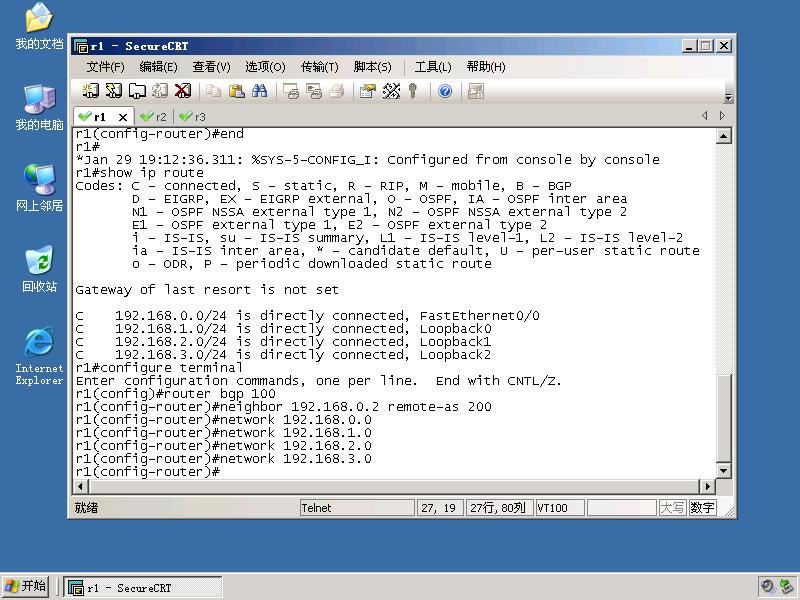Image resolution: width=800 pixels, height=600 pixels.
Task: Click the Copy toolbar icon
Action: tap(213, 91)
